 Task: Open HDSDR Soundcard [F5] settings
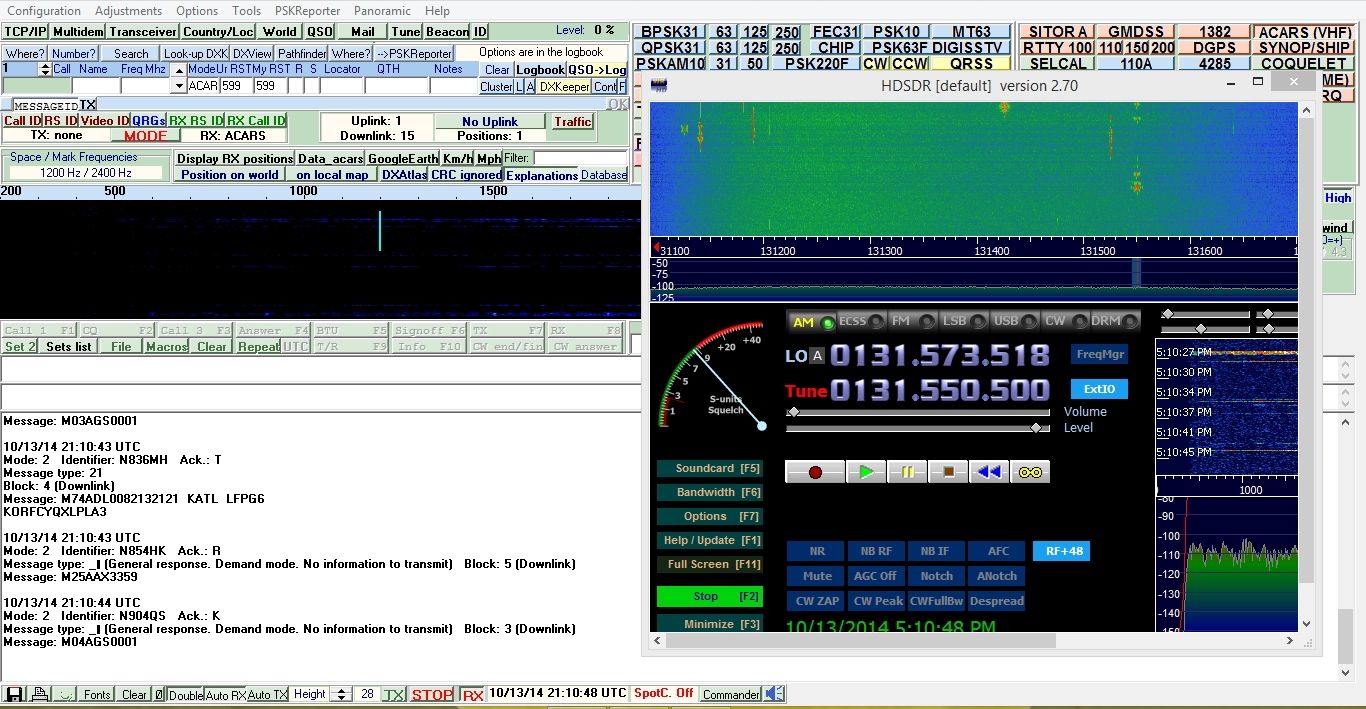point(709,468)
